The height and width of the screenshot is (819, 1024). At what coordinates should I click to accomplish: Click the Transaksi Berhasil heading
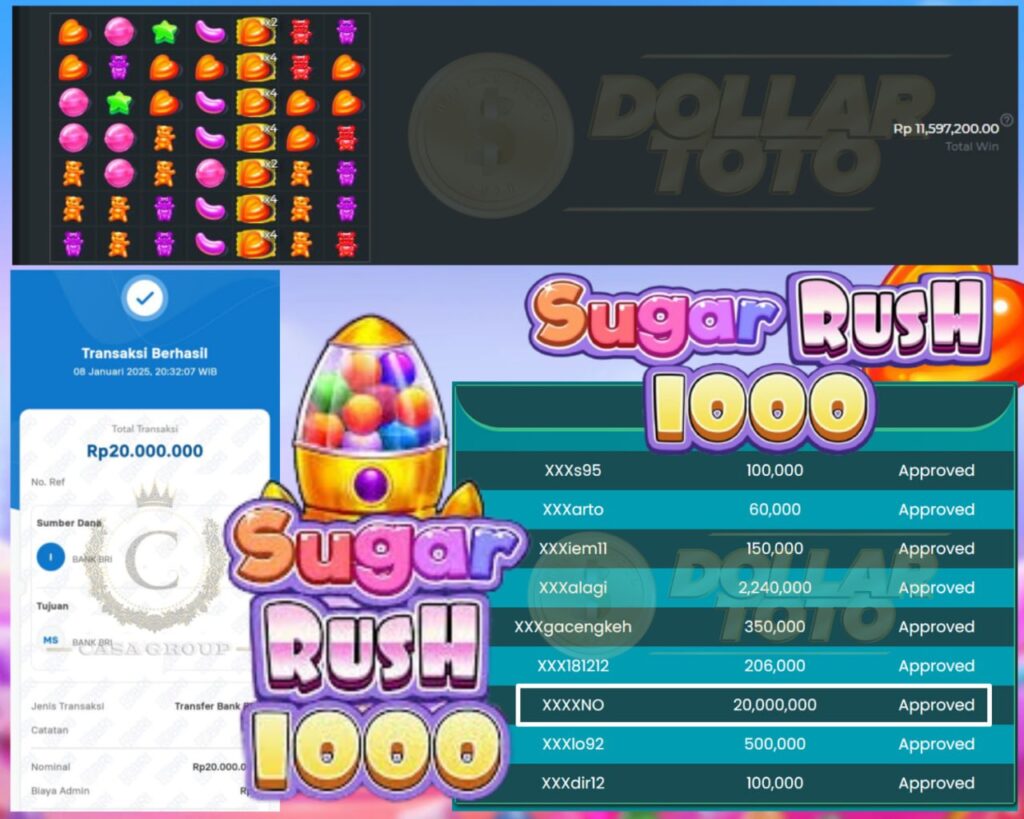pyautogui.click(x=144, y=353)
